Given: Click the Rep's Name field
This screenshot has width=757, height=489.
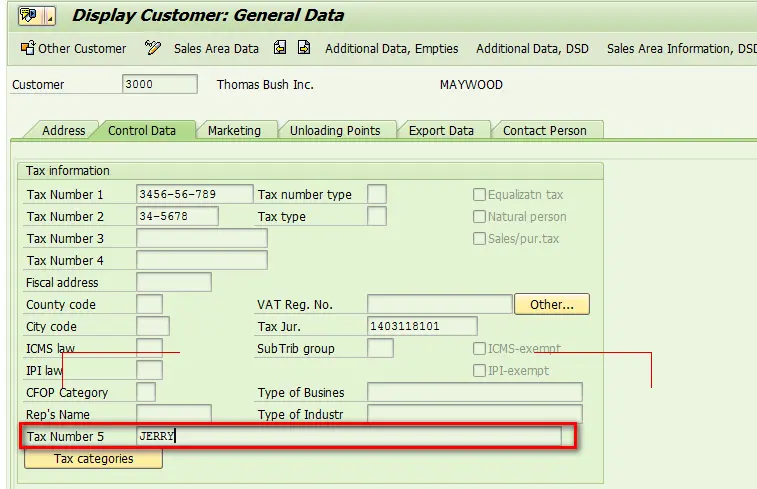Looking at the screenshot, I should click(x=174, y=414).
